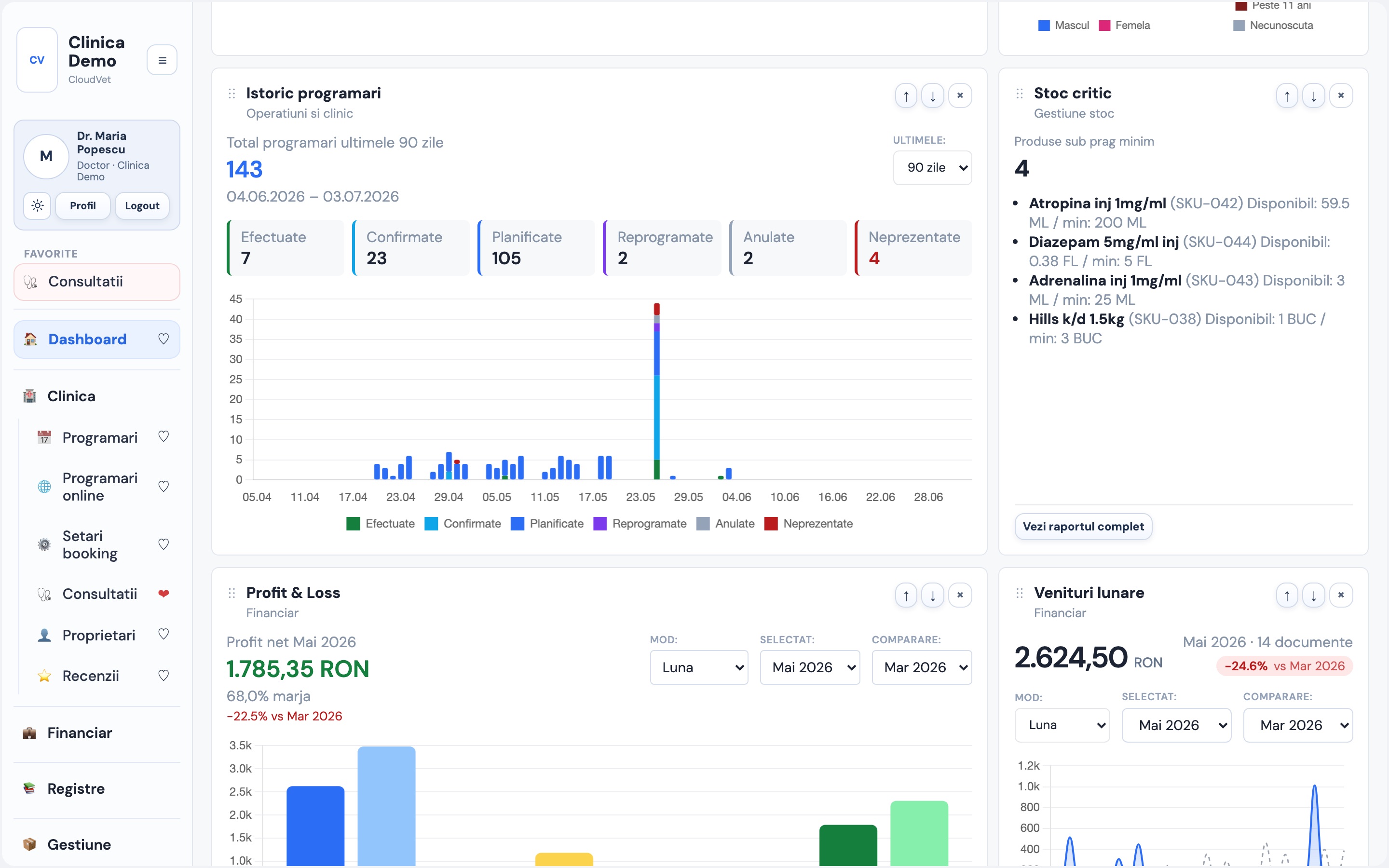Favorite Recenzii with heart icon
This screenshot has height=868, width=1389.
point(163,676)
